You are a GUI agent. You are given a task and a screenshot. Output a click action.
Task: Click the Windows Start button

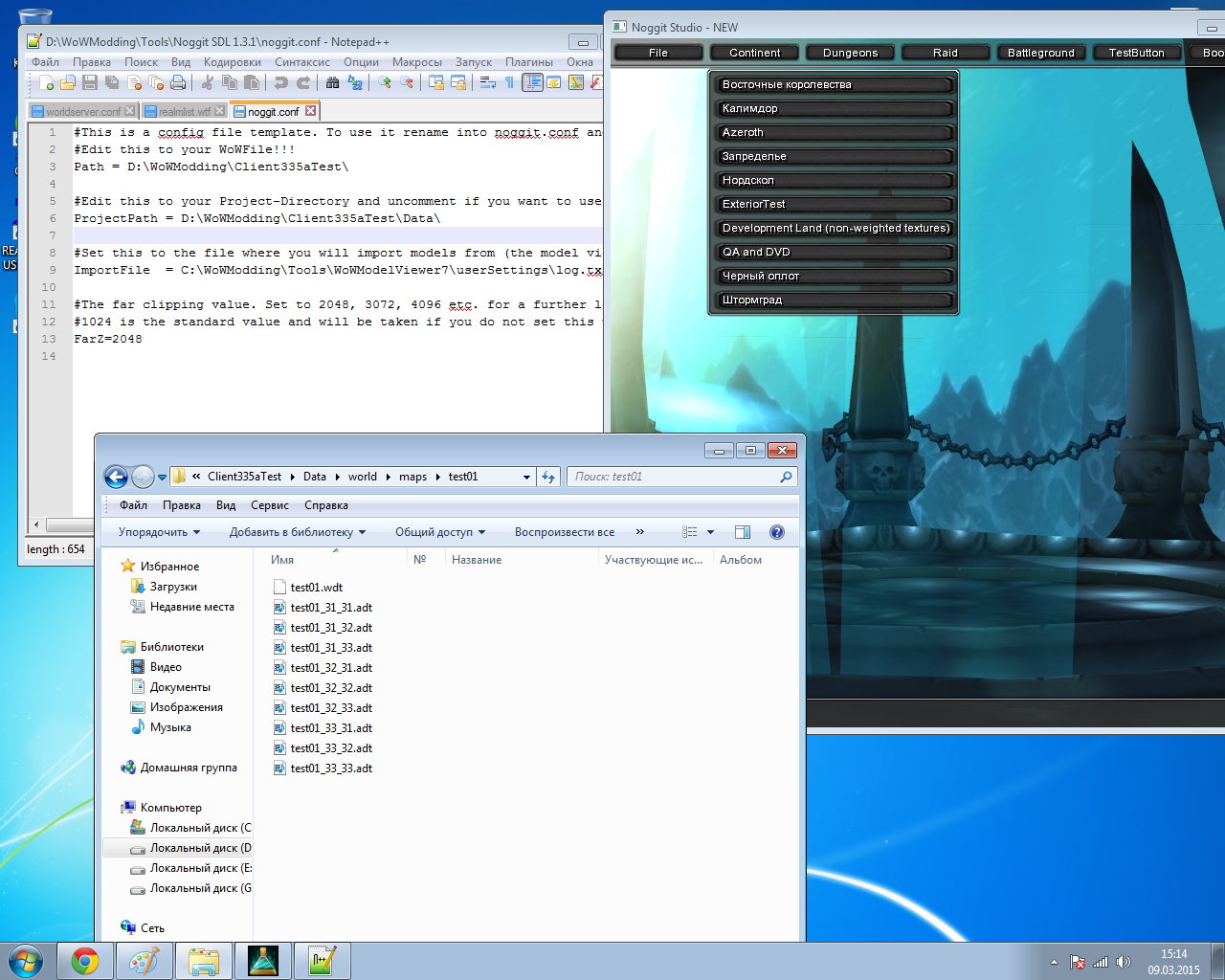[26, 961]
